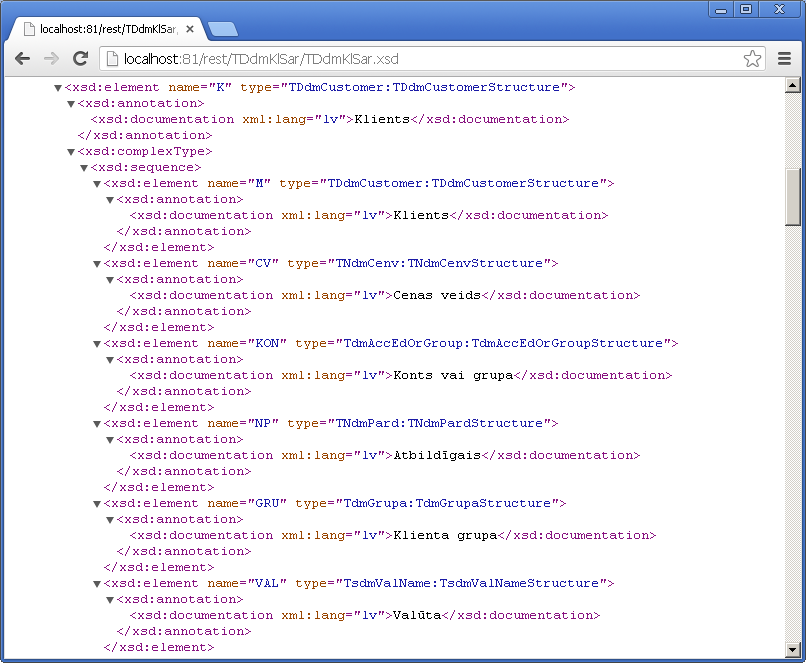Select the localhost:81/rest/TDdmKlSar tab

click(108, 29)
